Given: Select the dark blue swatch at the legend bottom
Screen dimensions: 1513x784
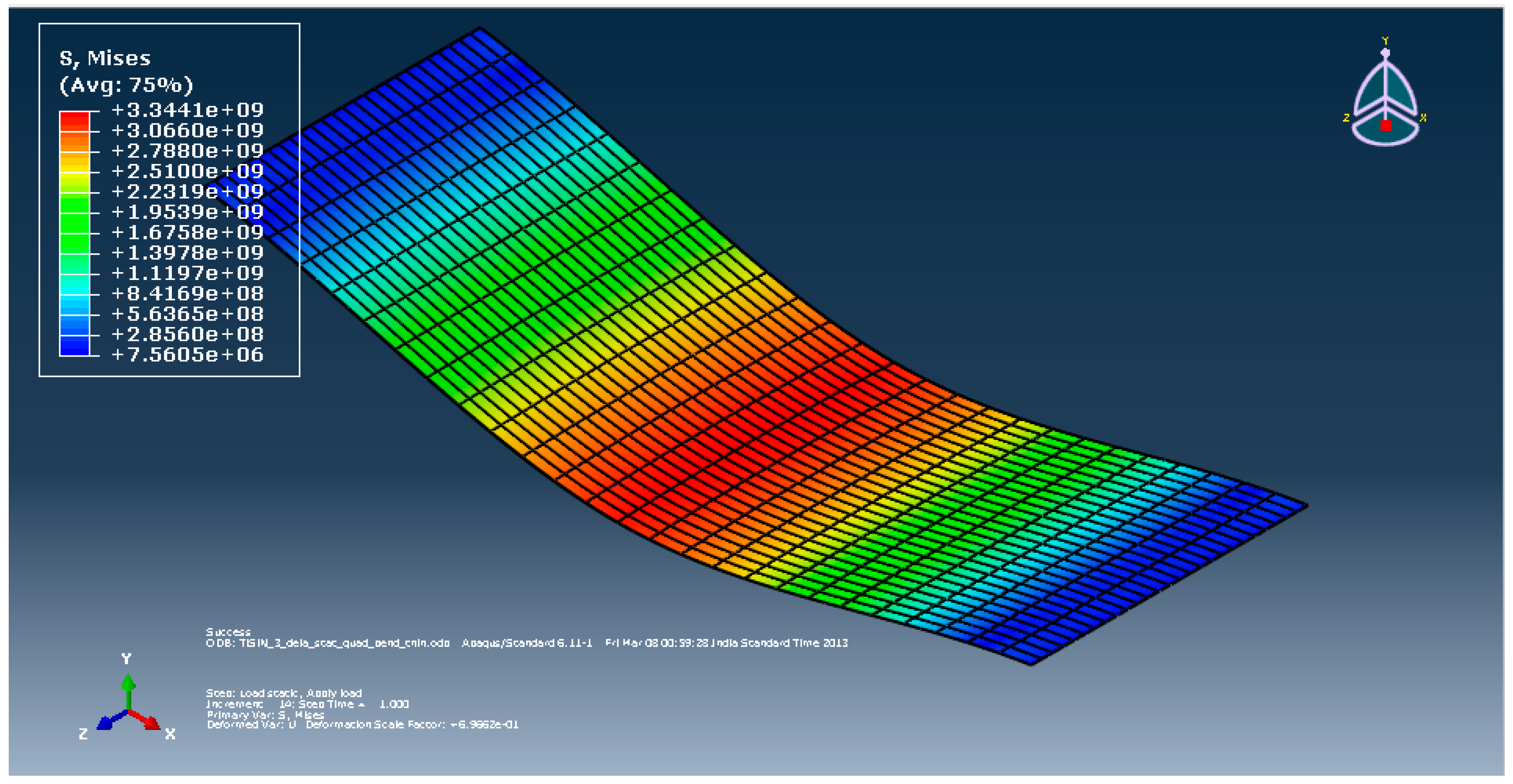Looking at the screenshot, I should point(75,346).
